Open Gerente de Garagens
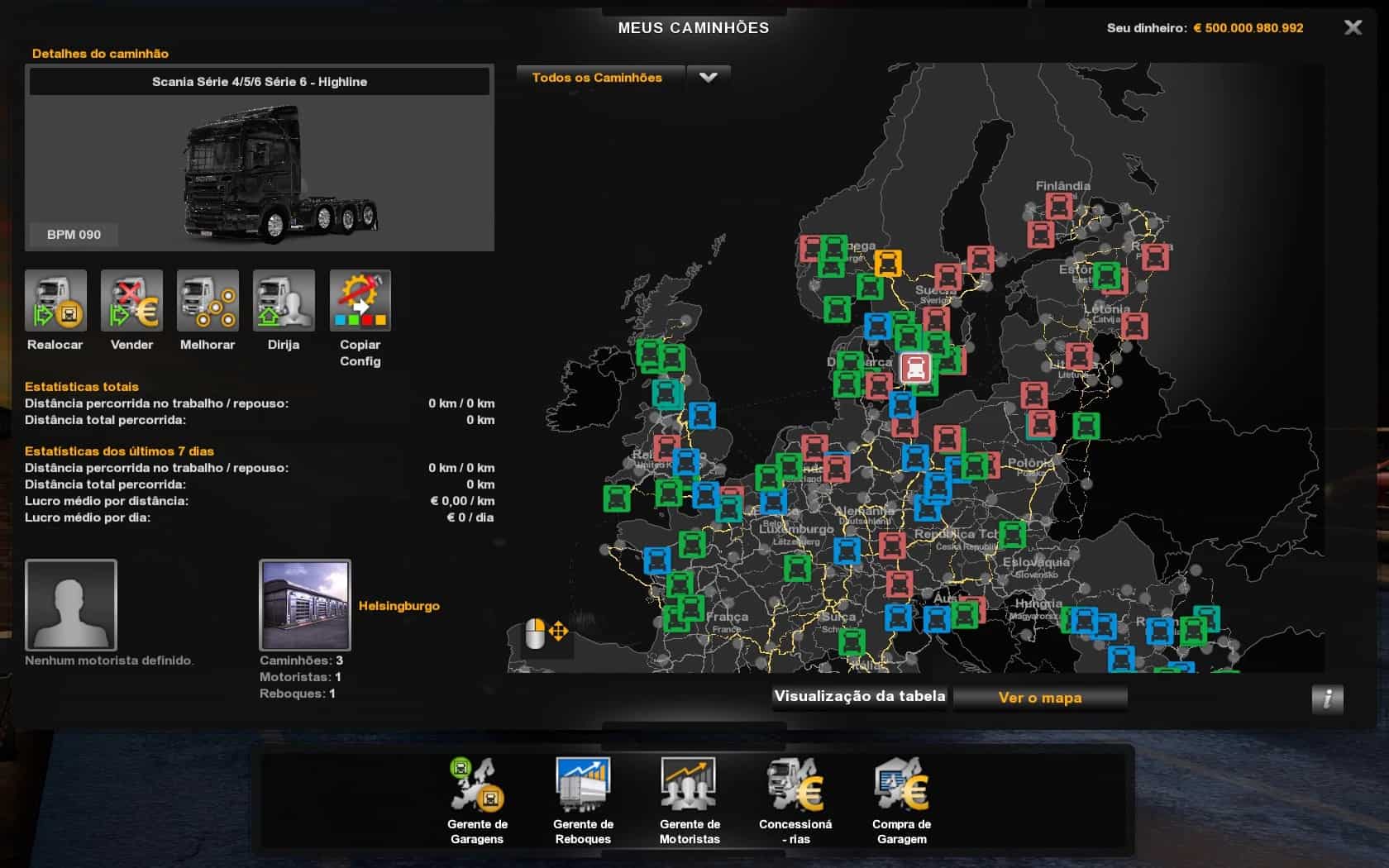This screenshot has width=1389, height=868. pyautogui.click(x=477, y=785)
